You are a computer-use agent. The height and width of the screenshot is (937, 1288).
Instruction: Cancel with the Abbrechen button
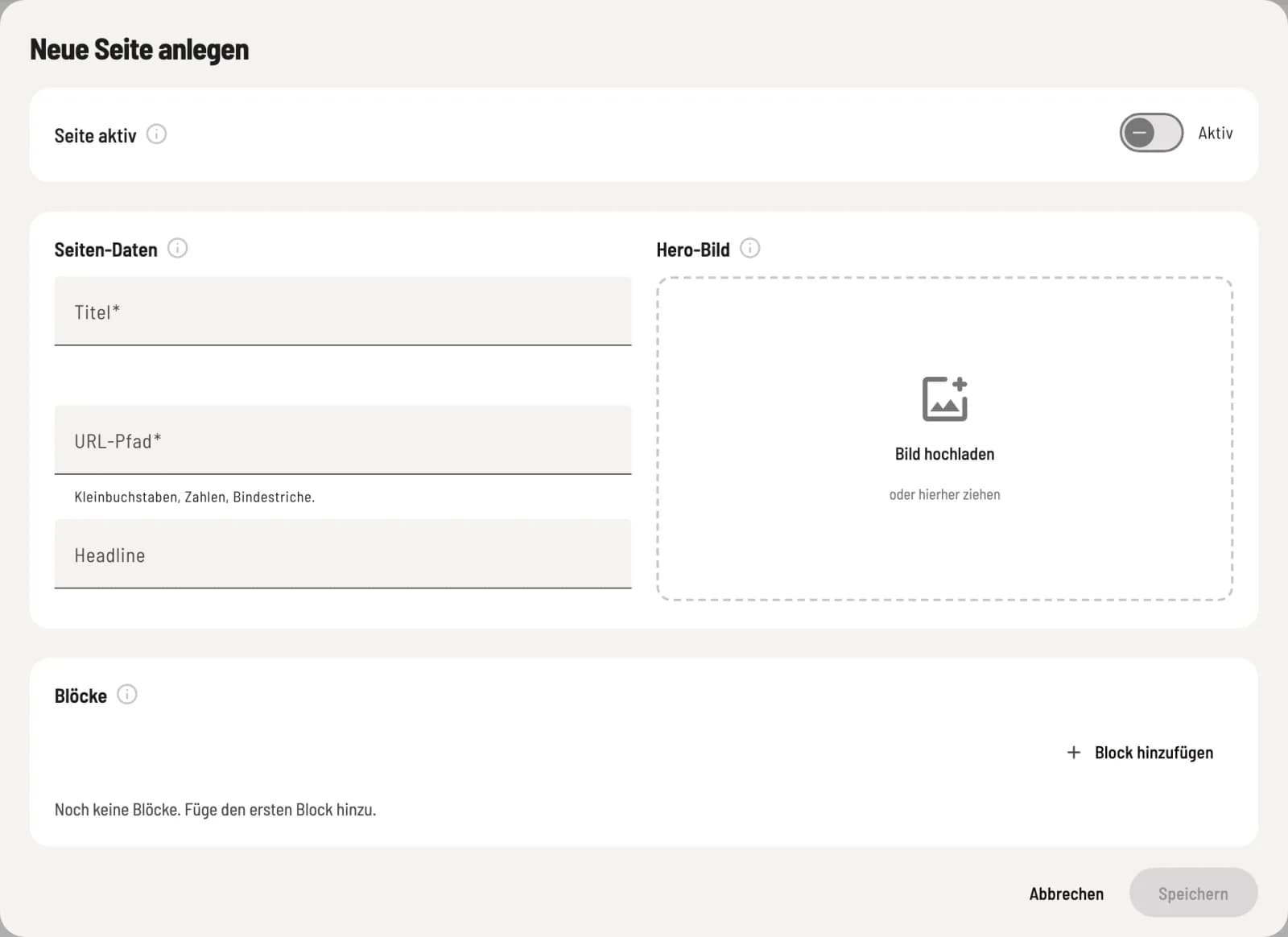coord(1066,894)
